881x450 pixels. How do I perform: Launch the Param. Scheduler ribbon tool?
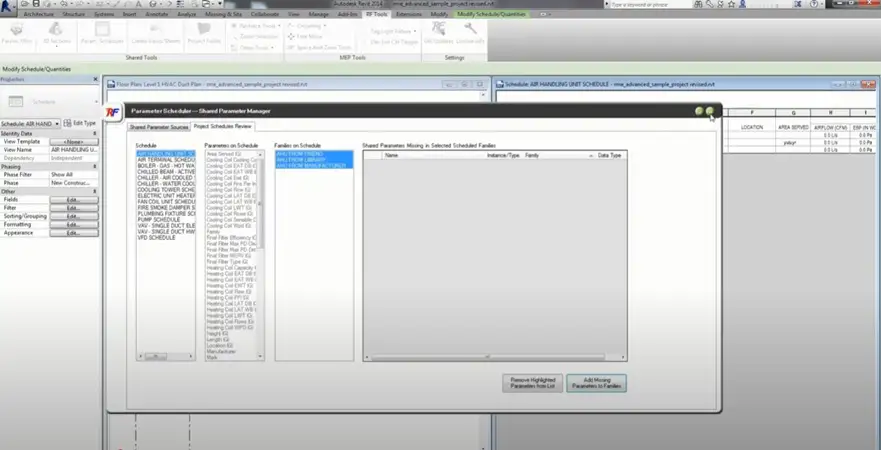click(x=102, y=34)
